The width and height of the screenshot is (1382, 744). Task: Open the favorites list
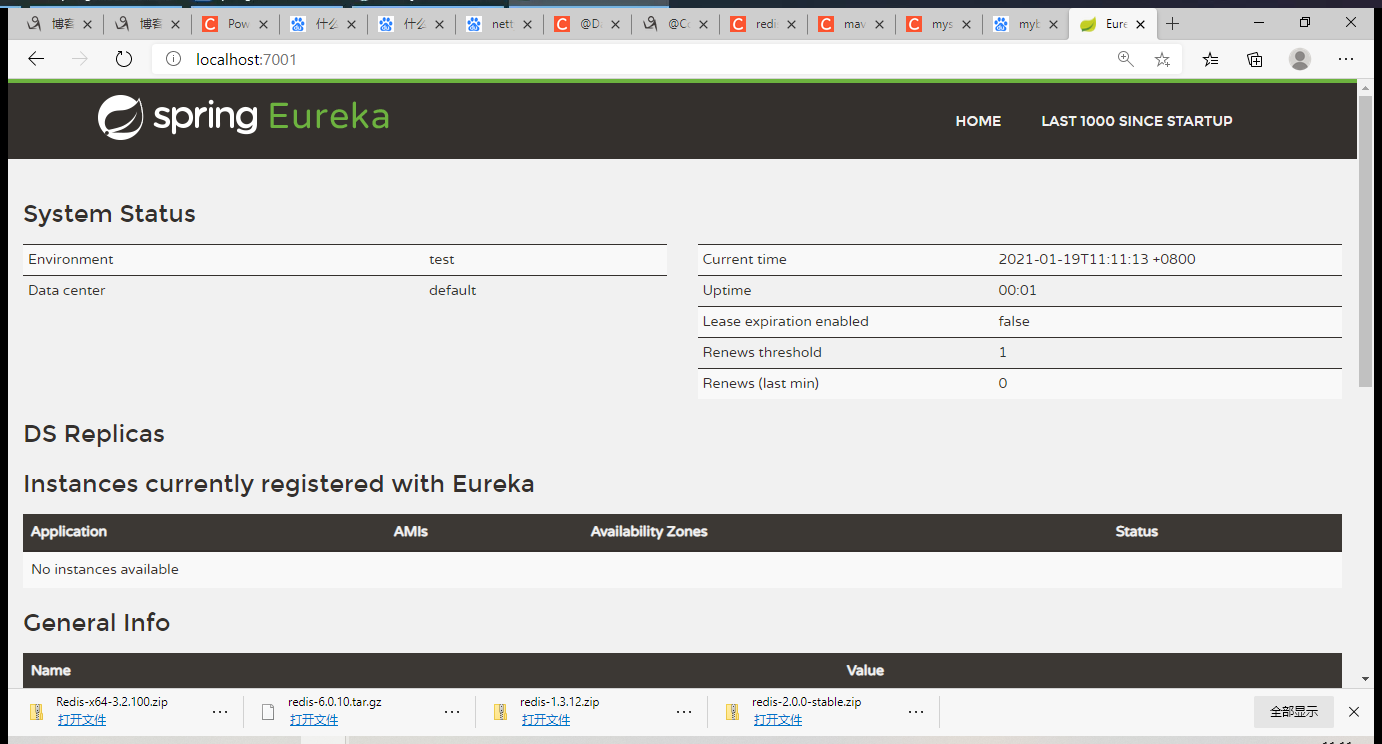coord(1211,60)
